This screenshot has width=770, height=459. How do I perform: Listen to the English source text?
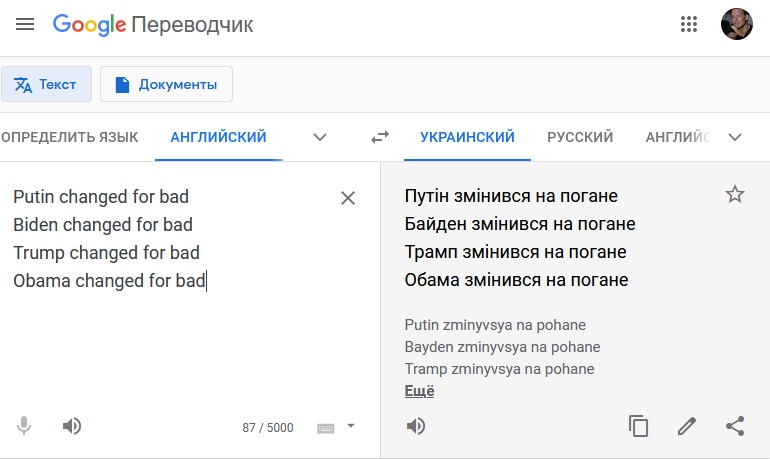coord(72,426)
